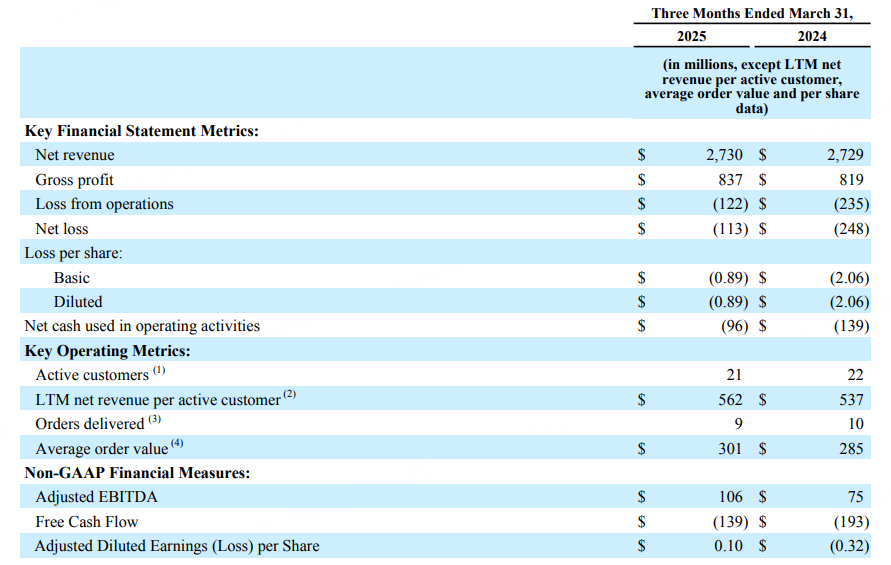The width and height of the screenshot is (891, 565).
Task: Select the Orders delivered value 9
Action: pyautogui.click(x=738, y=423)
